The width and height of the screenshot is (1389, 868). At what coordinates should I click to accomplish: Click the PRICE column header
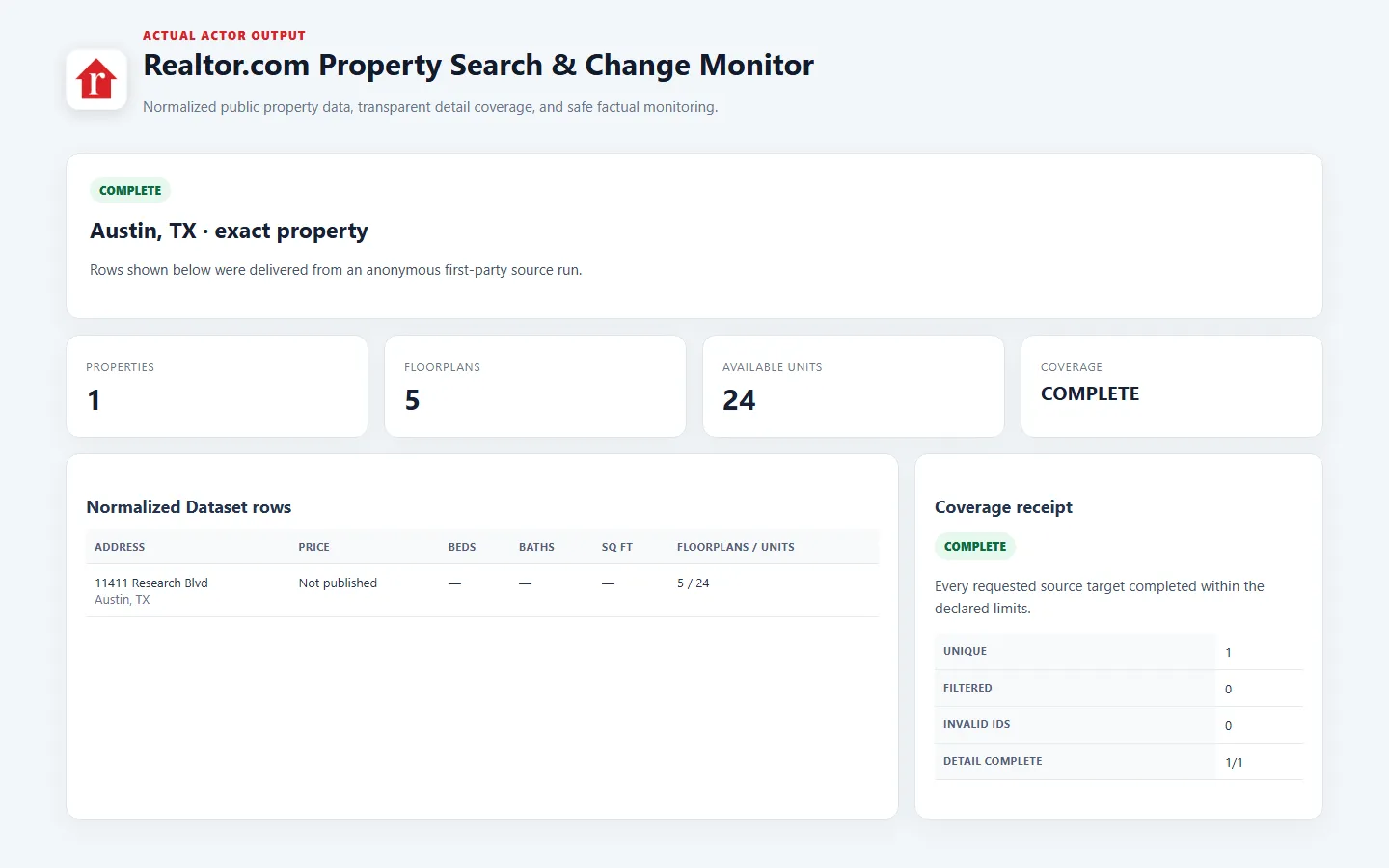(313, 547)
